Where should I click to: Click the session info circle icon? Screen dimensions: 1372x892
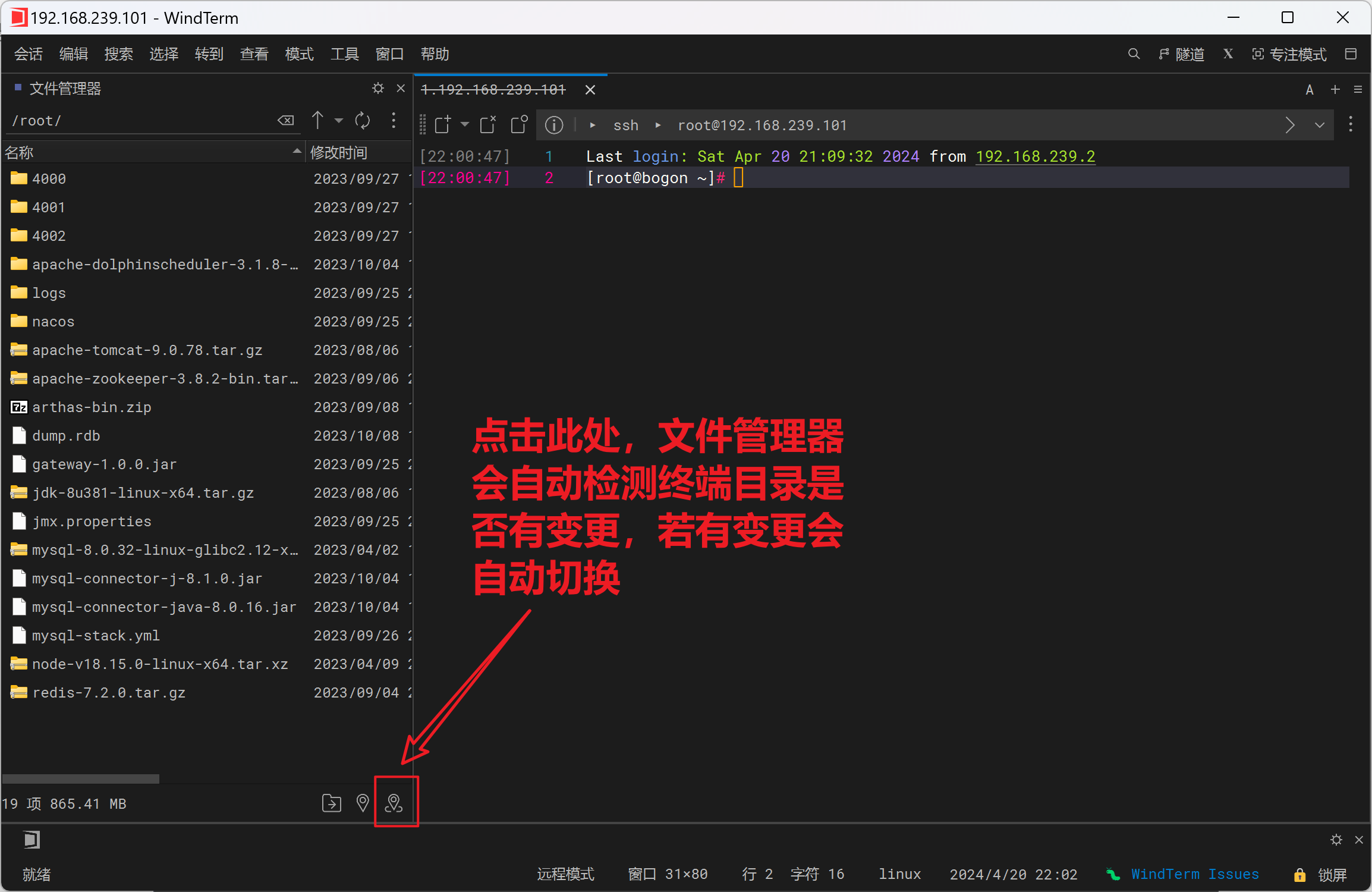[554, 125]
